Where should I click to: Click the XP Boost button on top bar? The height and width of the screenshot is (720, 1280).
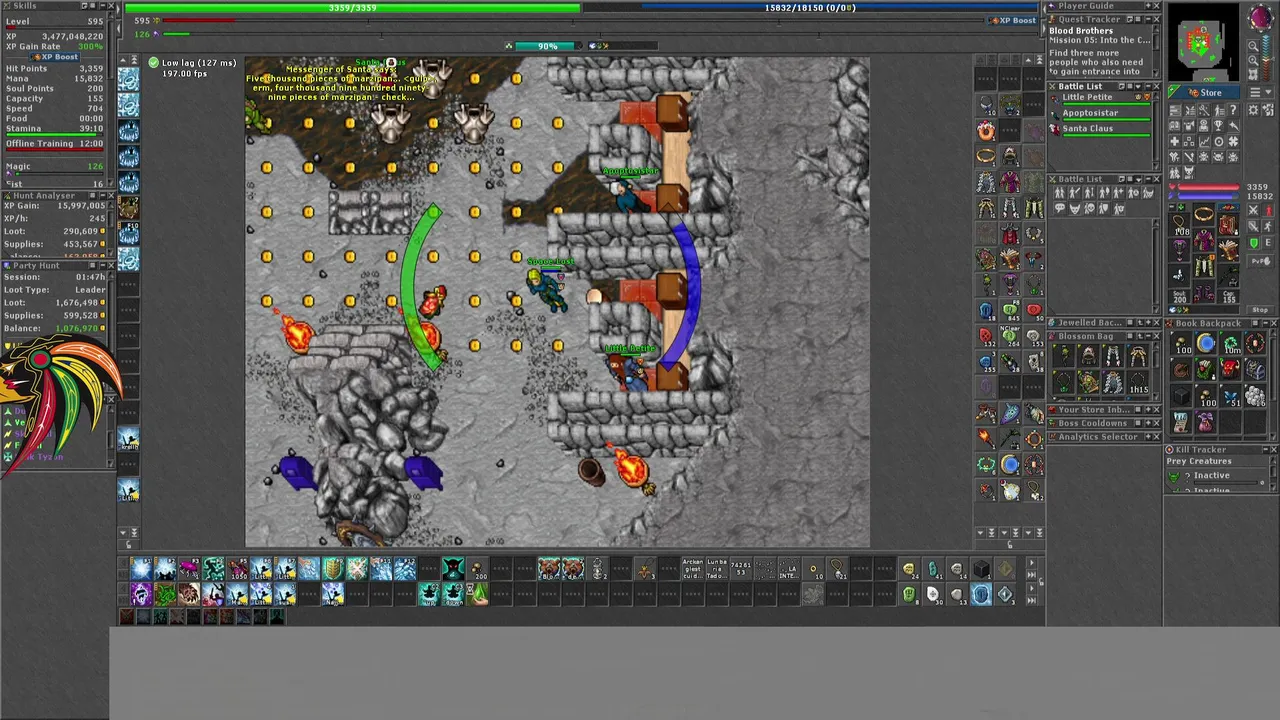(x=1015, y=20)
